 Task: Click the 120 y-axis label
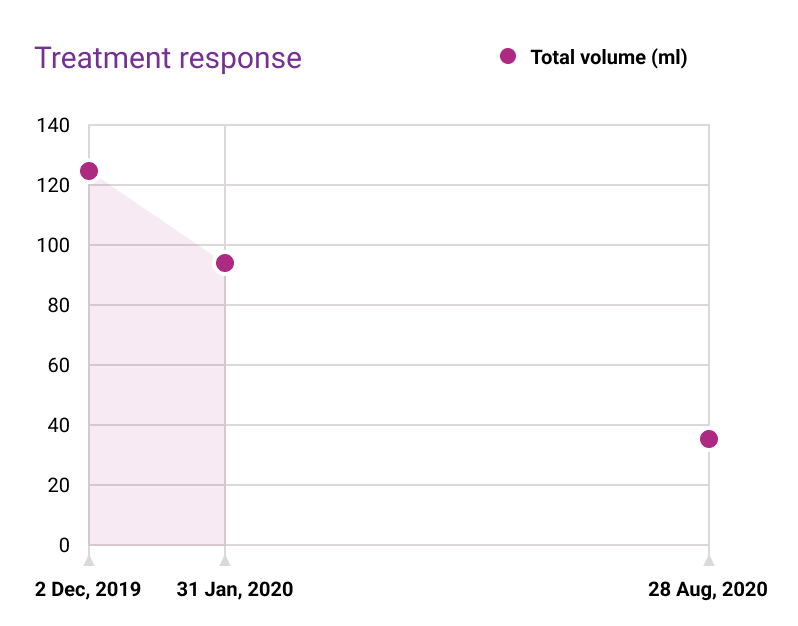[x=54, y=186]
